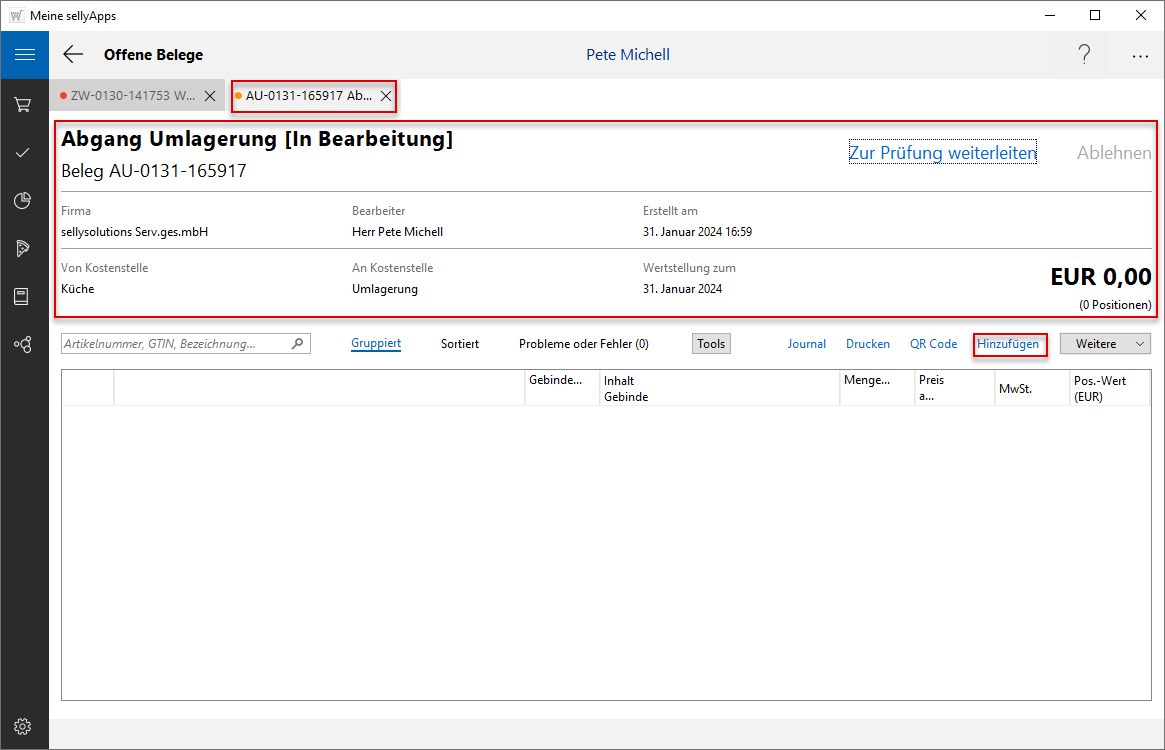Open the share nodes sidebar icon
The width and height of the screenshot is (1165, 750).
tap(24, 344)
